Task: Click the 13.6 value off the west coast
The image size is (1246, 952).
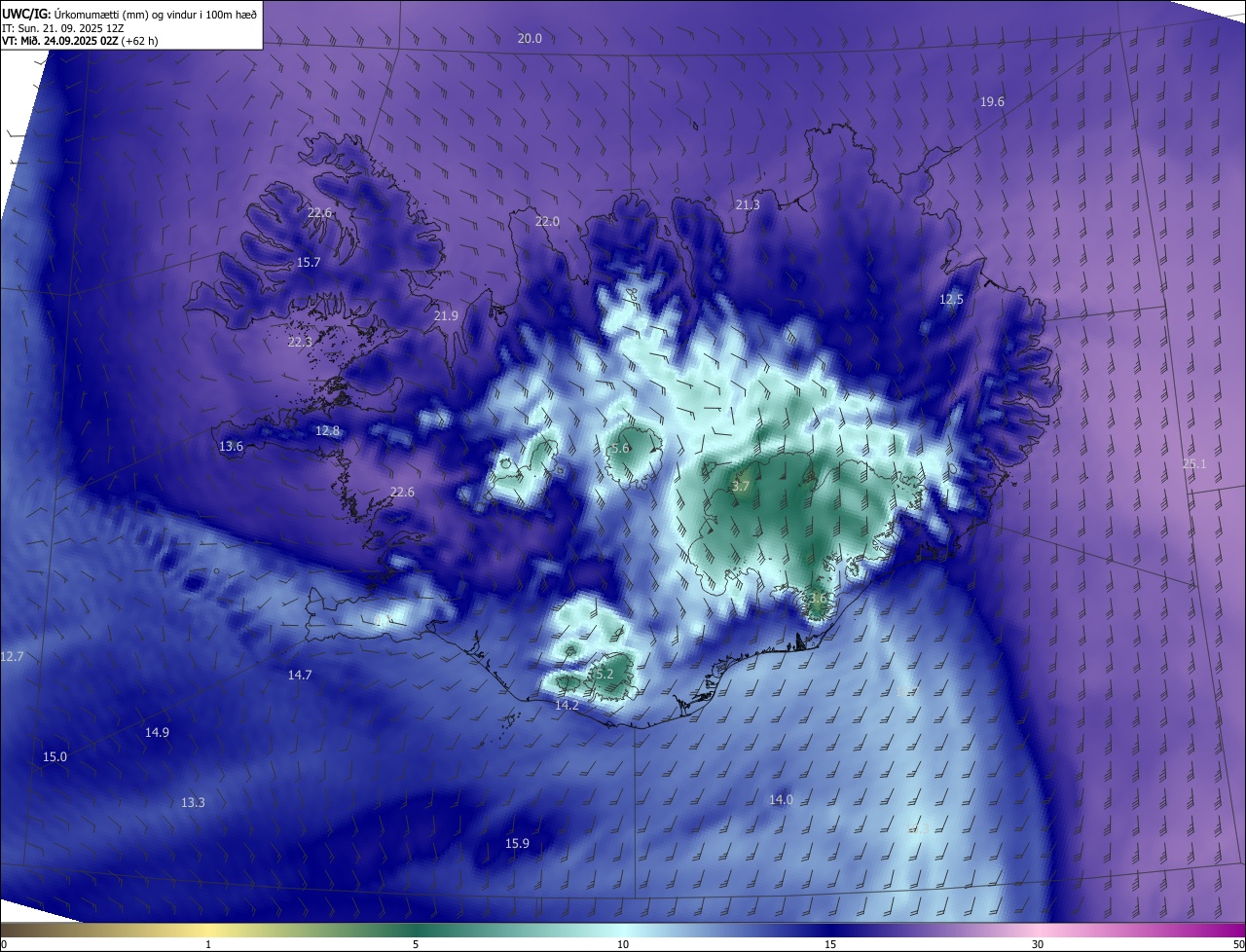Action: click(231, 446)
